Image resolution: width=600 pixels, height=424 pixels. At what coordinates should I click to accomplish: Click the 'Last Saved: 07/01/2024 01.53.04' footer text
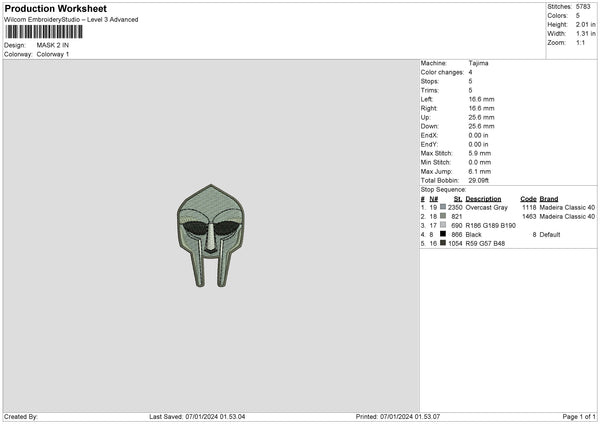pos(197,416)
